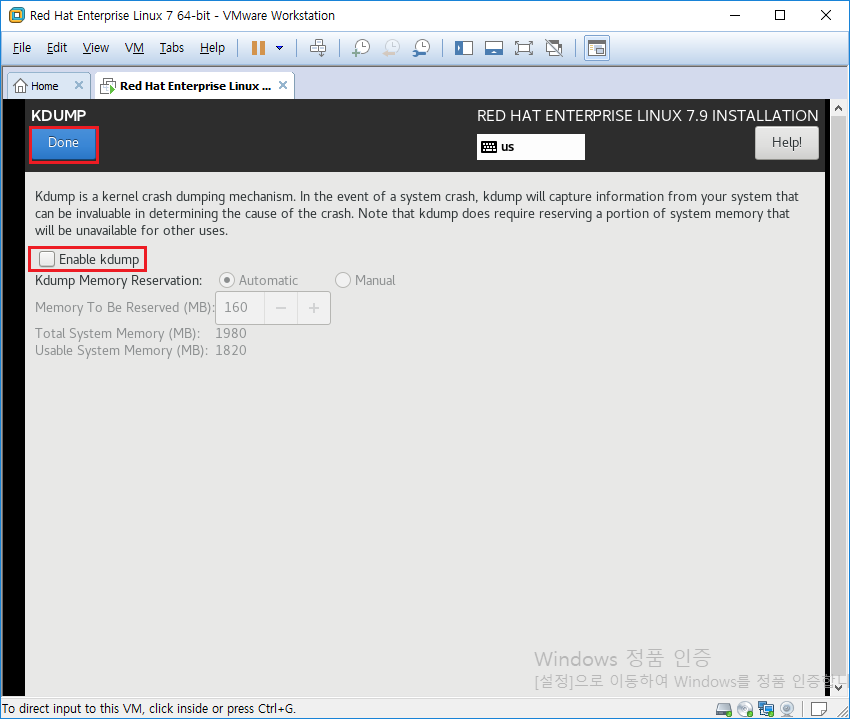Open the Help menu
The image size is (850, 719).
point(212,48)
